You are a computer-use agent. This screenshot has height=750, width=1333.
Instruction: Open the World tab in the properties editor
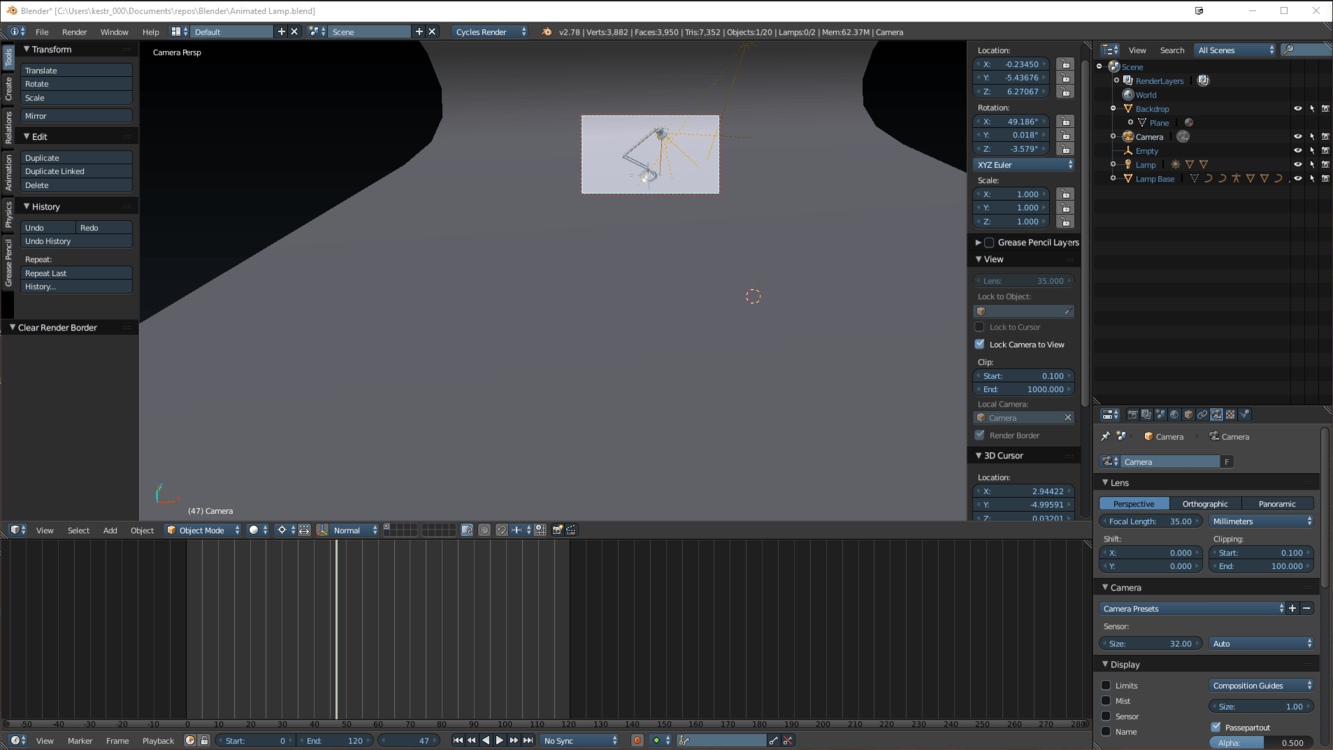coord(1175,415)
